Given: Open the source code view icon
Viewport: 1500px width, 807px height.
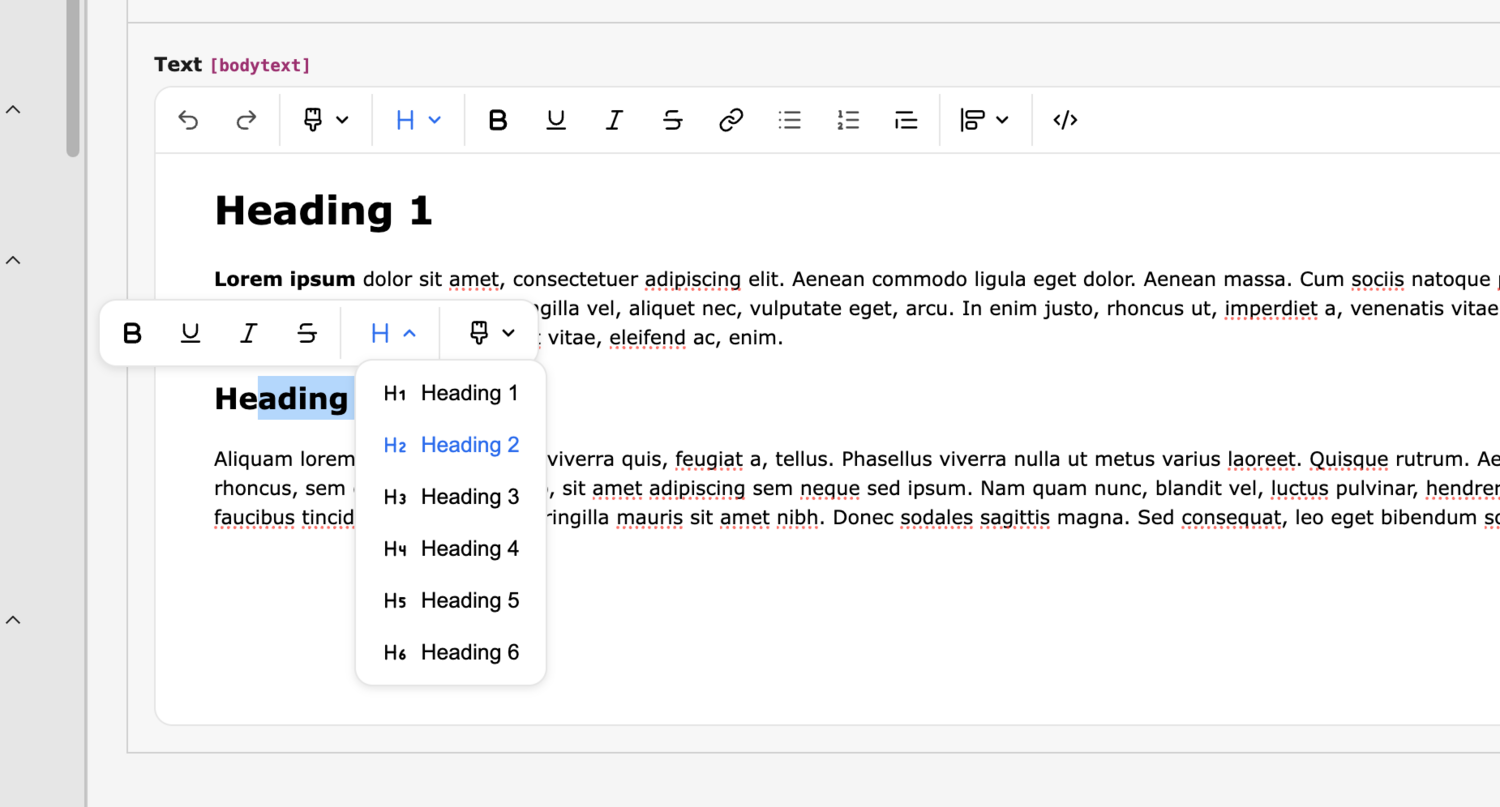Looking at the screenshot, I should [x=1065, y=120].
